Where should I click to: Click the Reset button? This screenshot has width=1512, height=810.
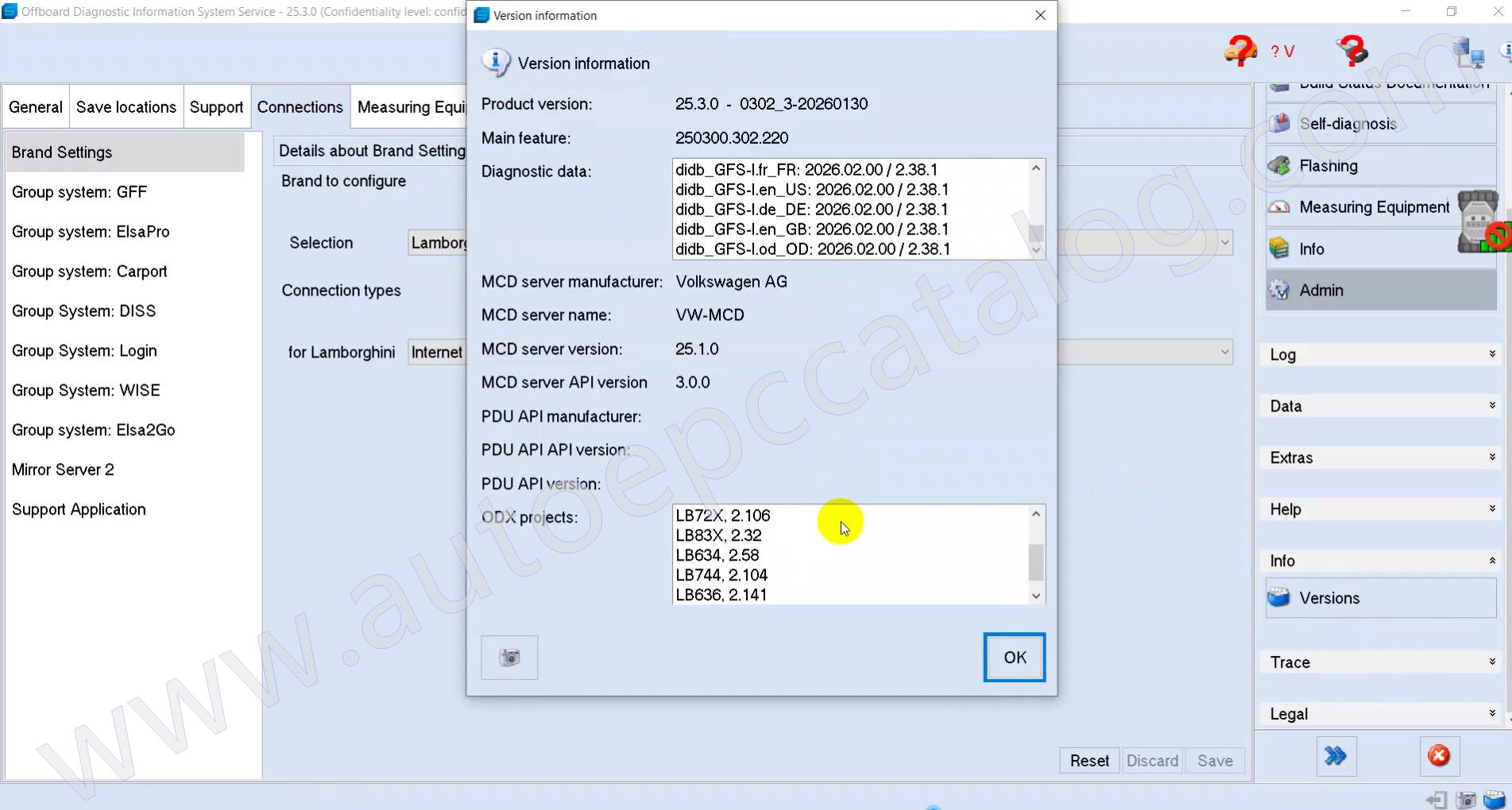pyautogui.click(x=1089, y=761)
